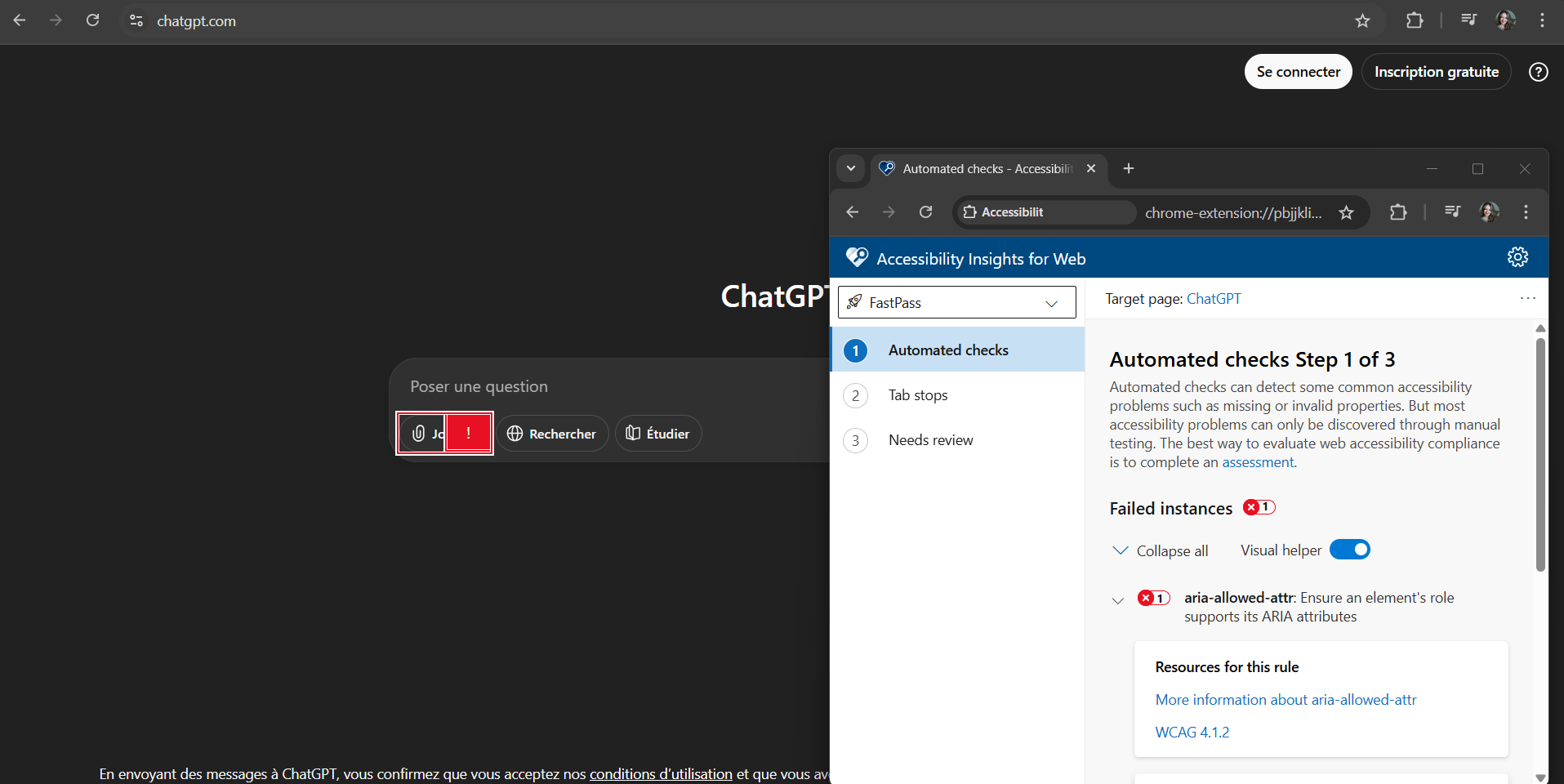Go forward in the main Chrome window

(56, 20)
